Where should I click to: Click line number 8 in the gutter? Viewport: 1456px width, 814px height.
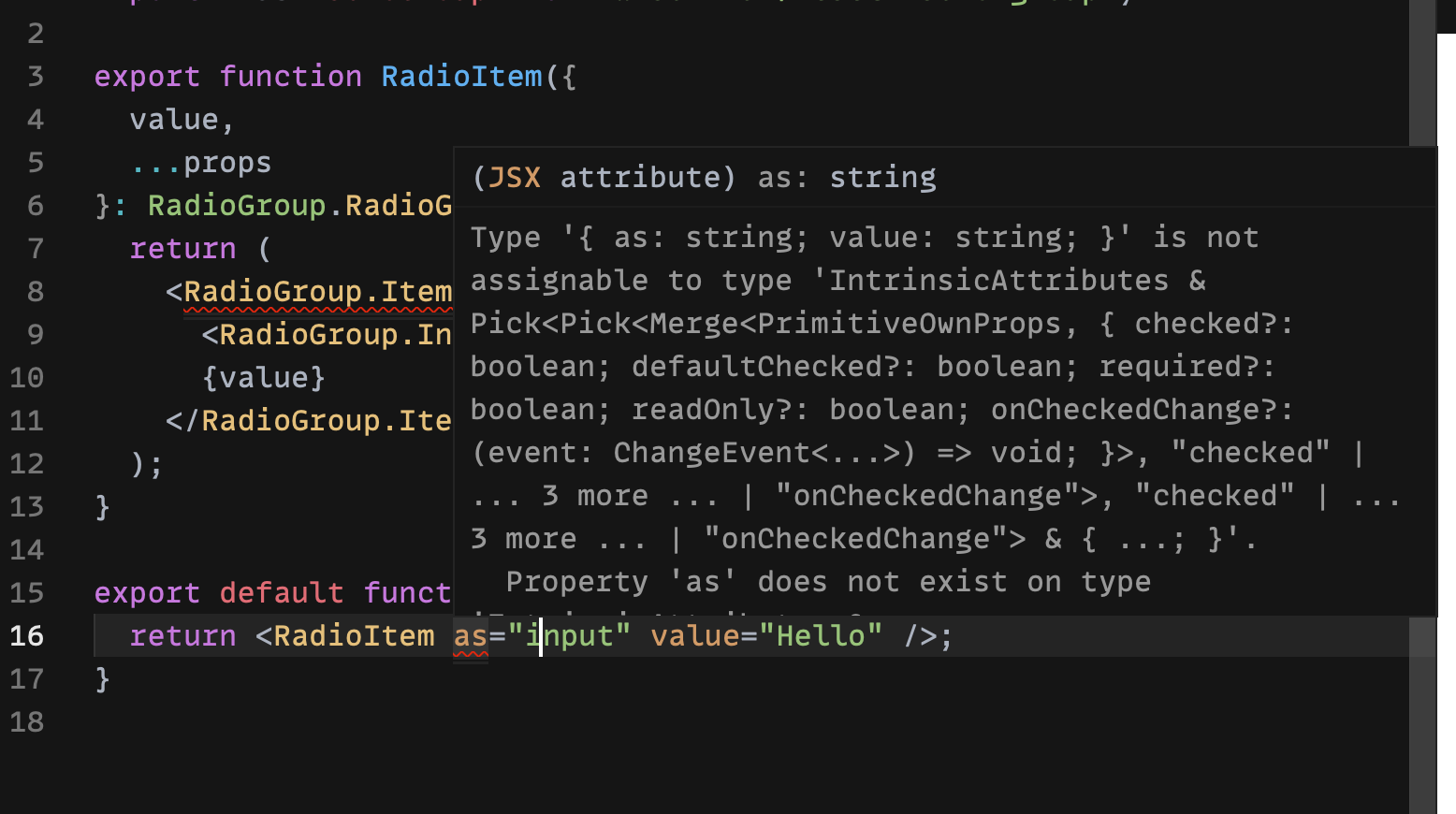(36, 291)
